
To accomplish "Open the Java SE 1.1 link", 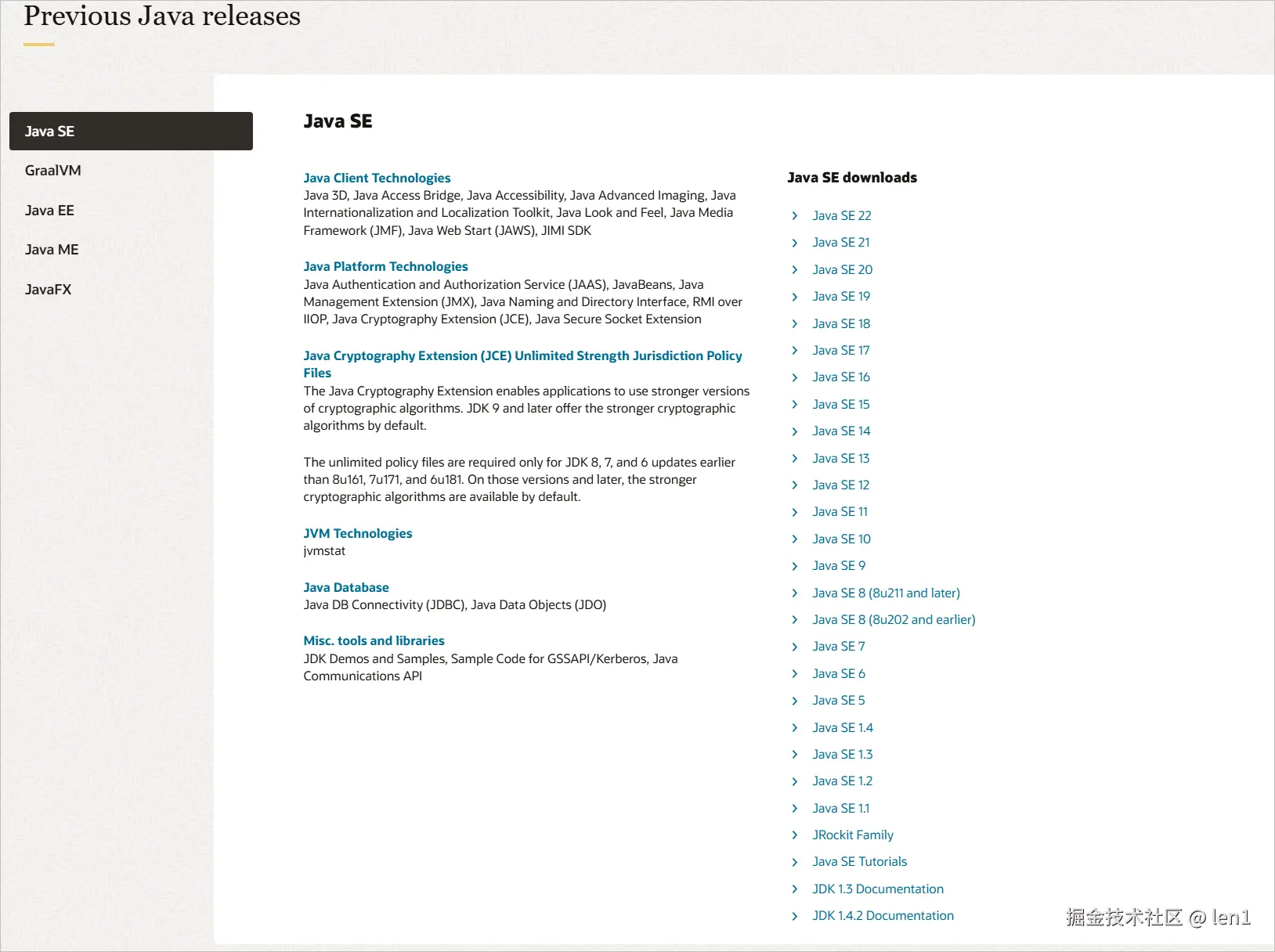I will 840,808.
